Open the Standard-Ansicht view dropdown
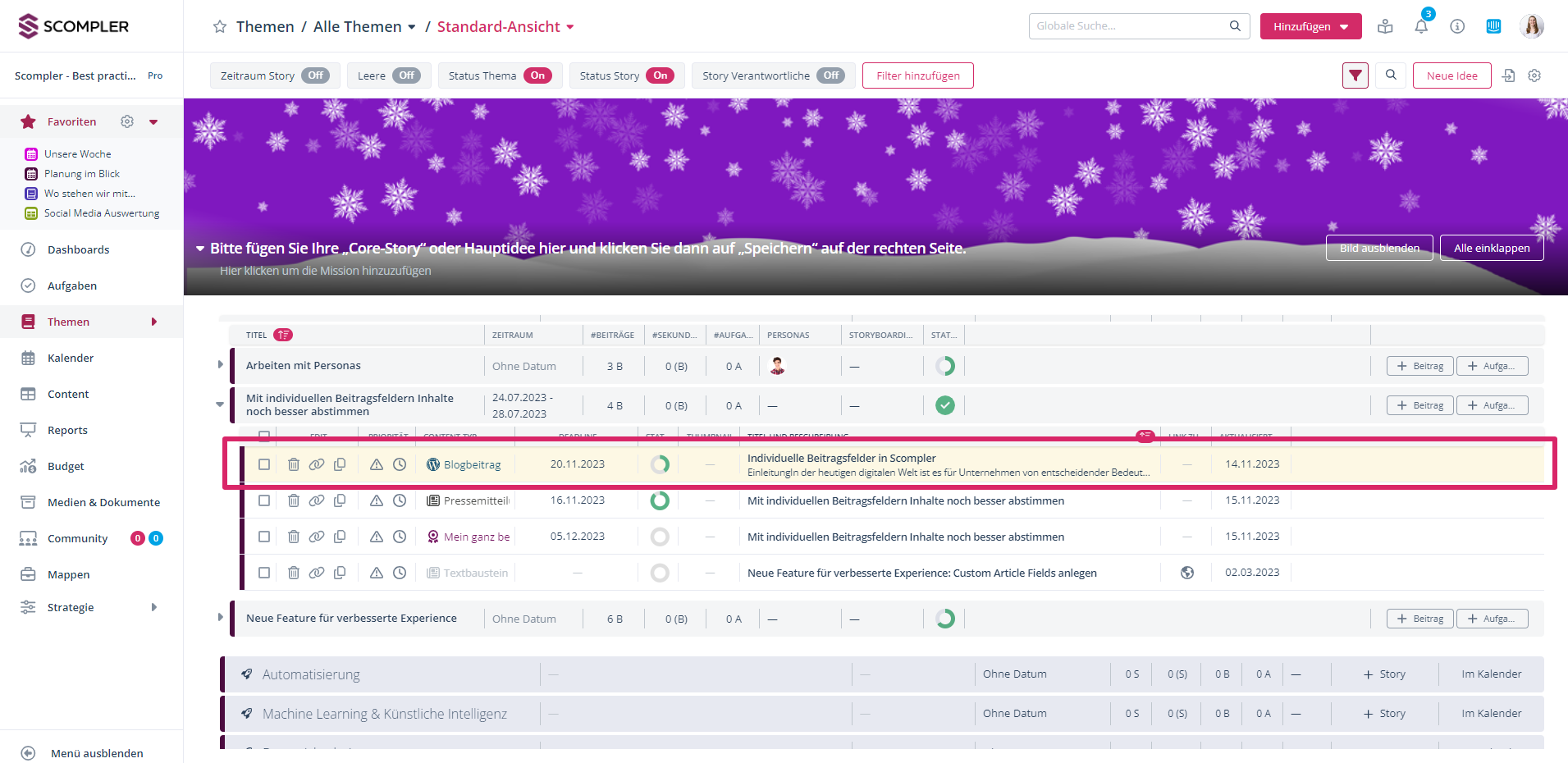Viewport: 1568px width, 763px height. point(505,27)
